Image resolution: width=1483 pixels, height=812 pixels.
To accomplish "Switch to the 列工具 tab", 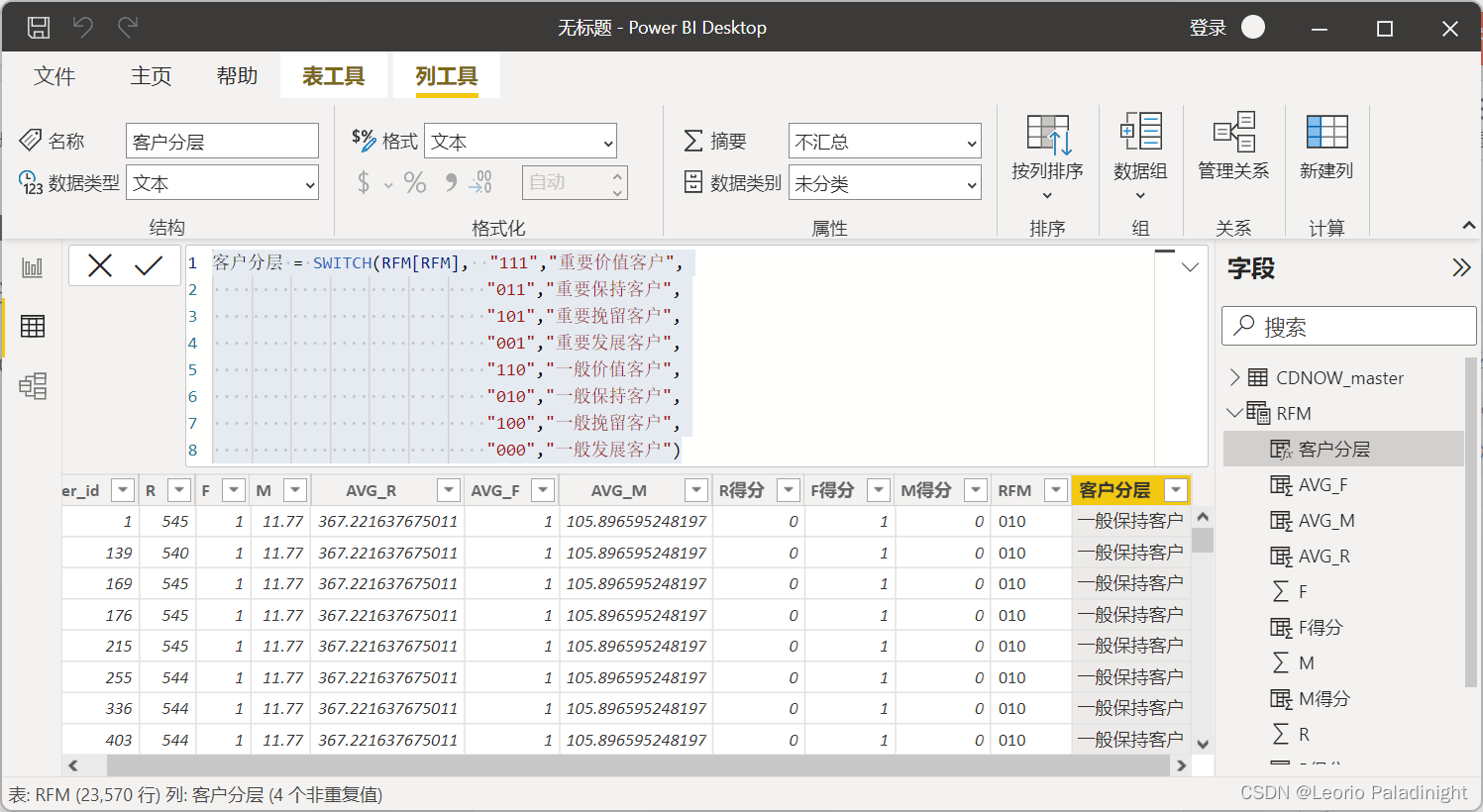I will click(446, 76).
